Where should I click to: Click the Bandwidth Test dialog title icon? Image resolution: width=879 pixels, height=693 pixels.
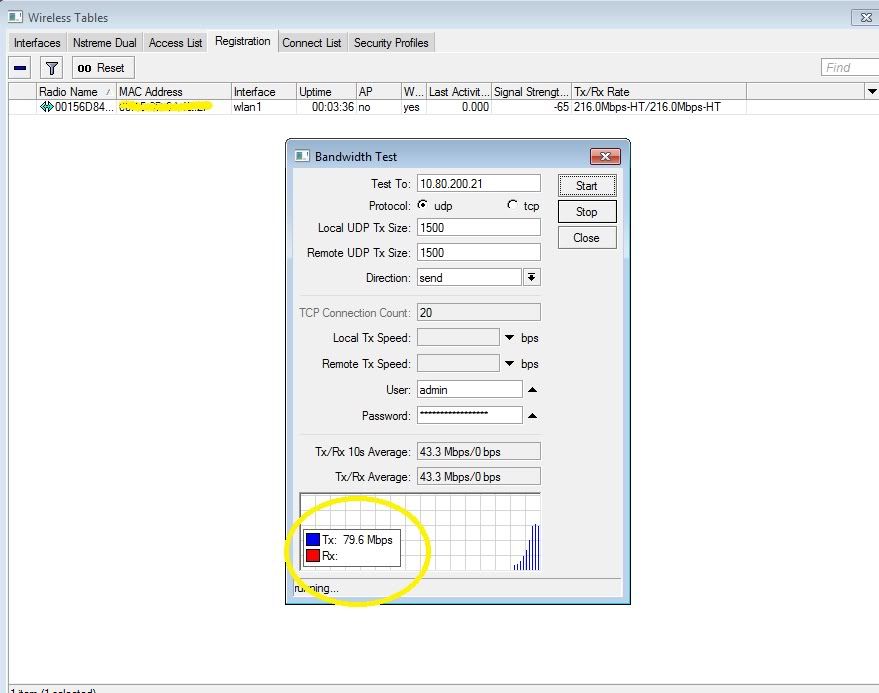click(x=302, y=156)
